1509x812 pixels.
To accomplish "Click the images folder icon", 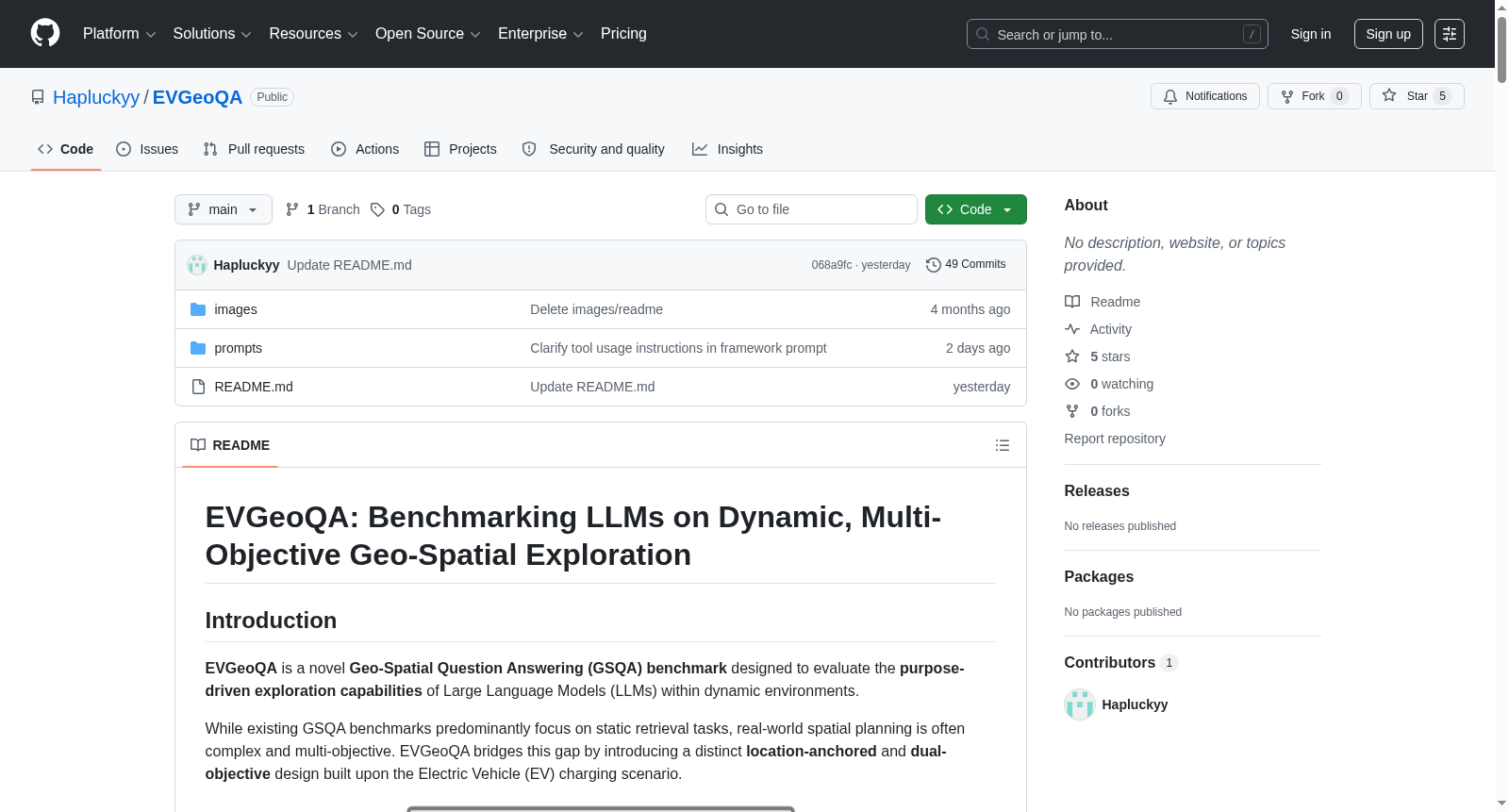I will [198, 309].
